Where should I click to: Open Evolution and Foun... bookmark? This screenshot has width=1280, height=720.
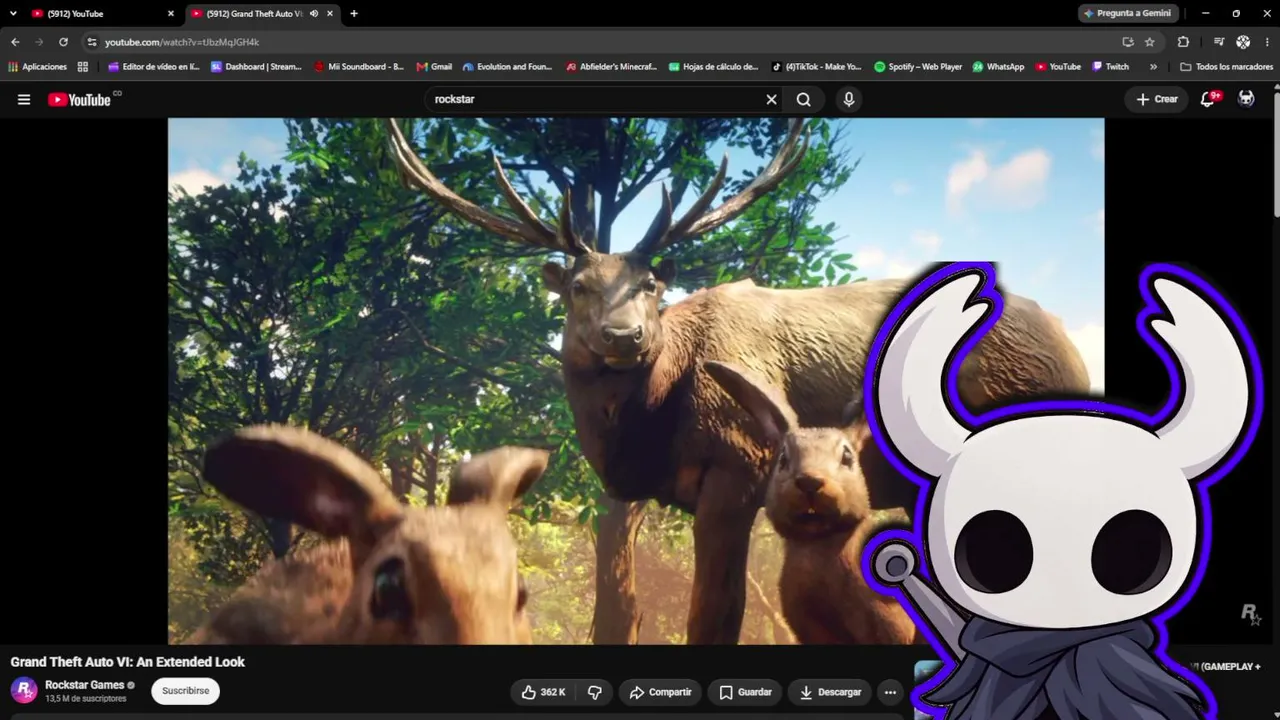click(x=507, y=67)
